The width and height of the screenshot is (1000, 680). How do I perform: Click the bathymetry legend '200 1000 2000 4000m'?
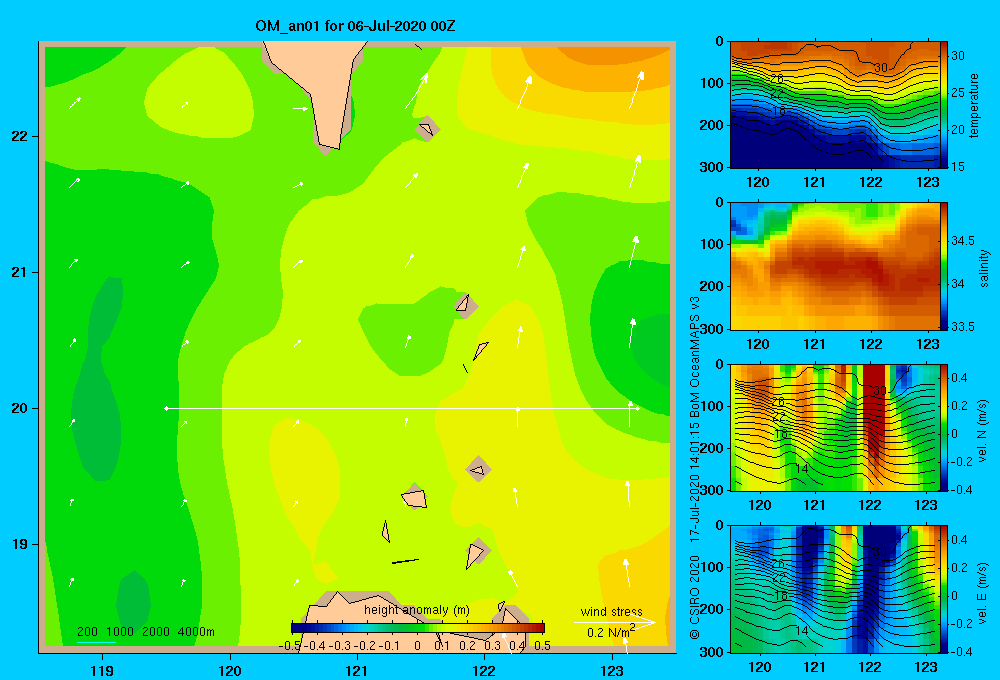tap(145, 632)
